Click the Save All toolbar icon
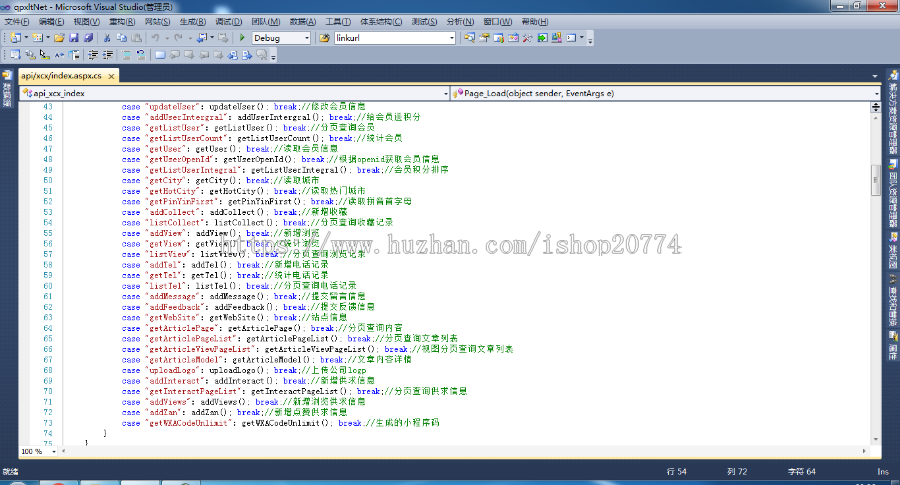 tap(89, 37)
